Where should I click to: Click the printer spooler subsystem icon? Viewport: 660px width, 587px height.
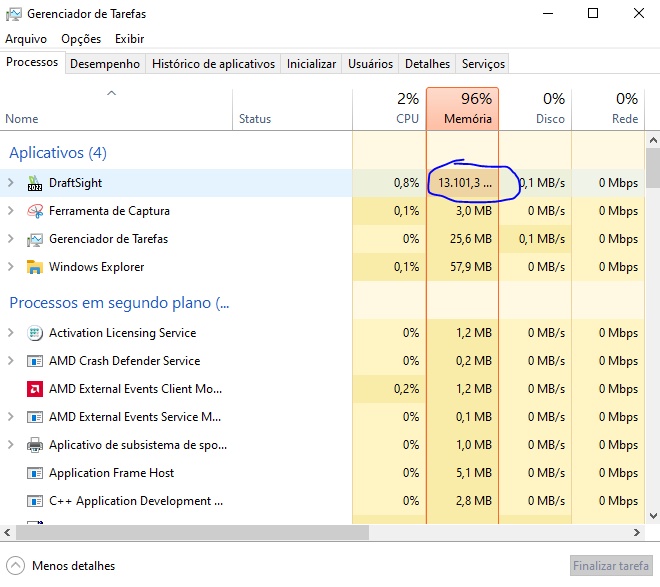(35, 445)
